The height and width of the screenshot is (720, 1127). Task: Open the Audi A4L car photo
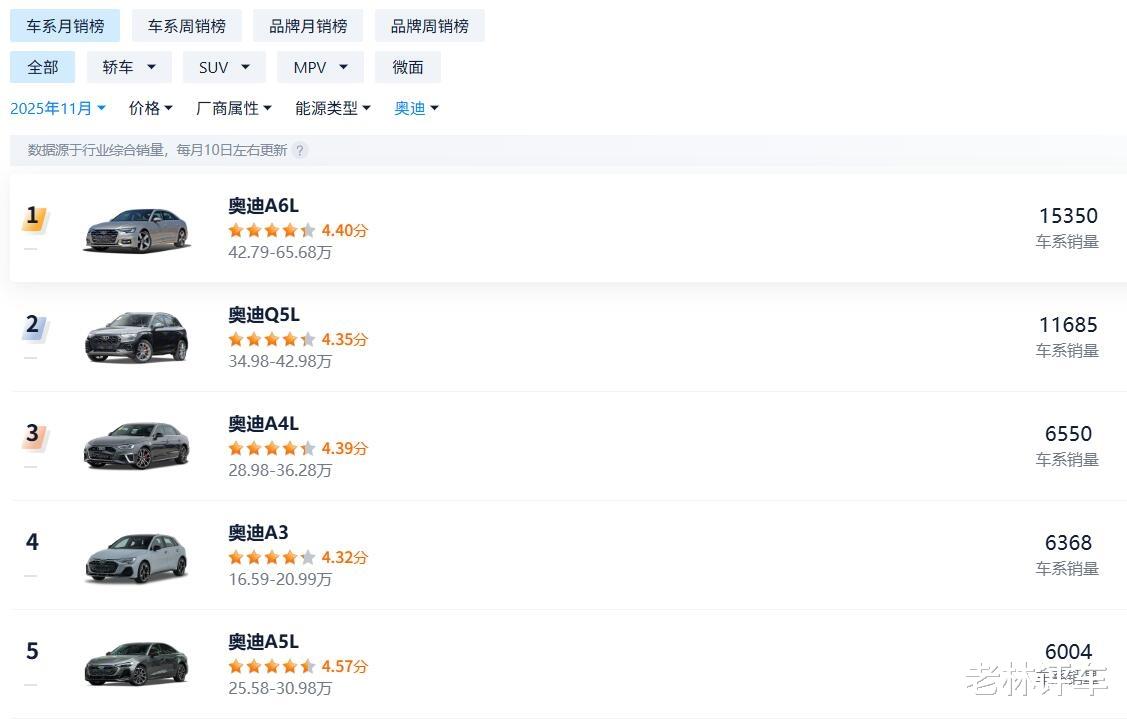(136, 446)
